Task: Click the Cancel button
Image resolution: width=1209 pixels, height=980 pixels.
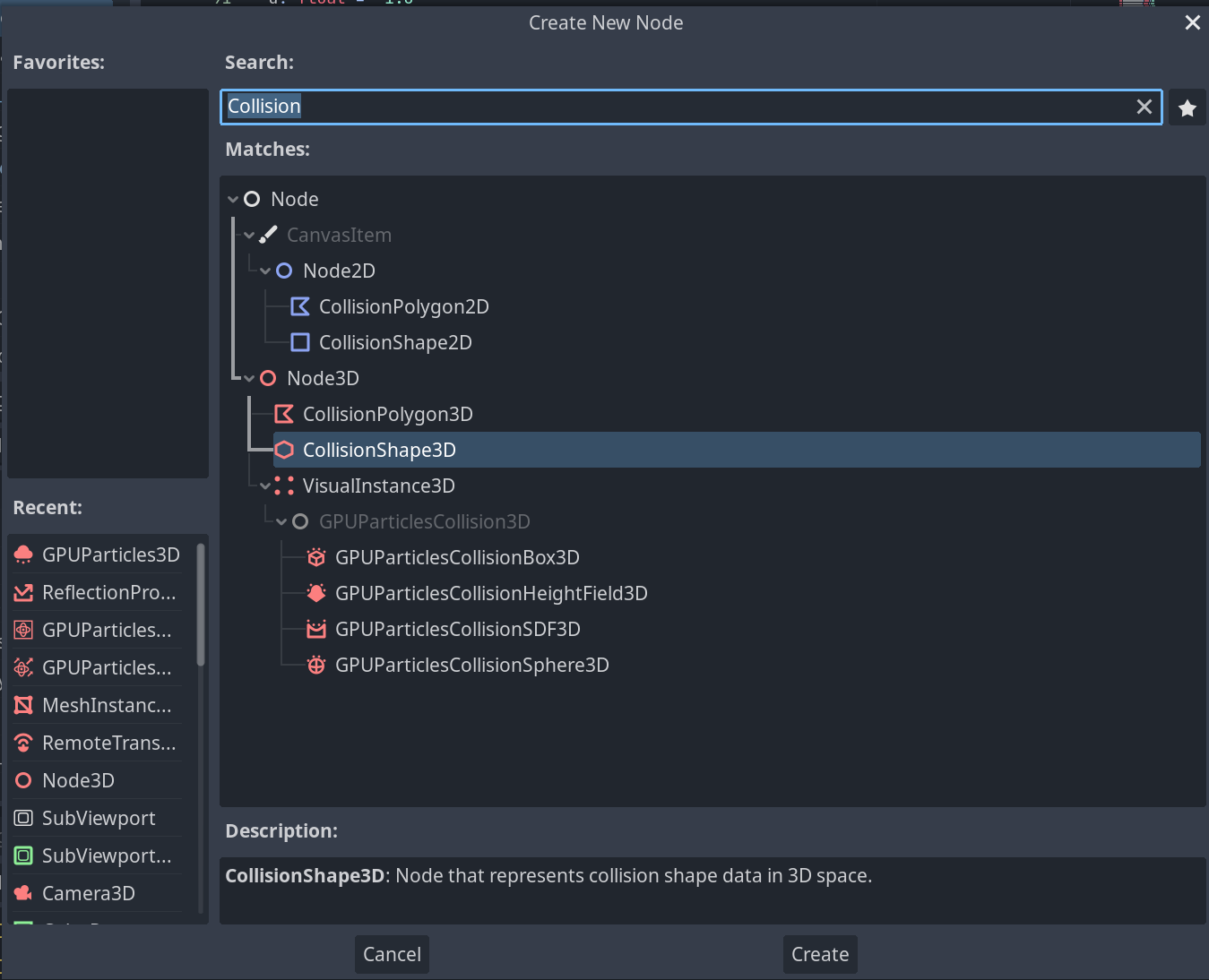Action: coord(392,954)
